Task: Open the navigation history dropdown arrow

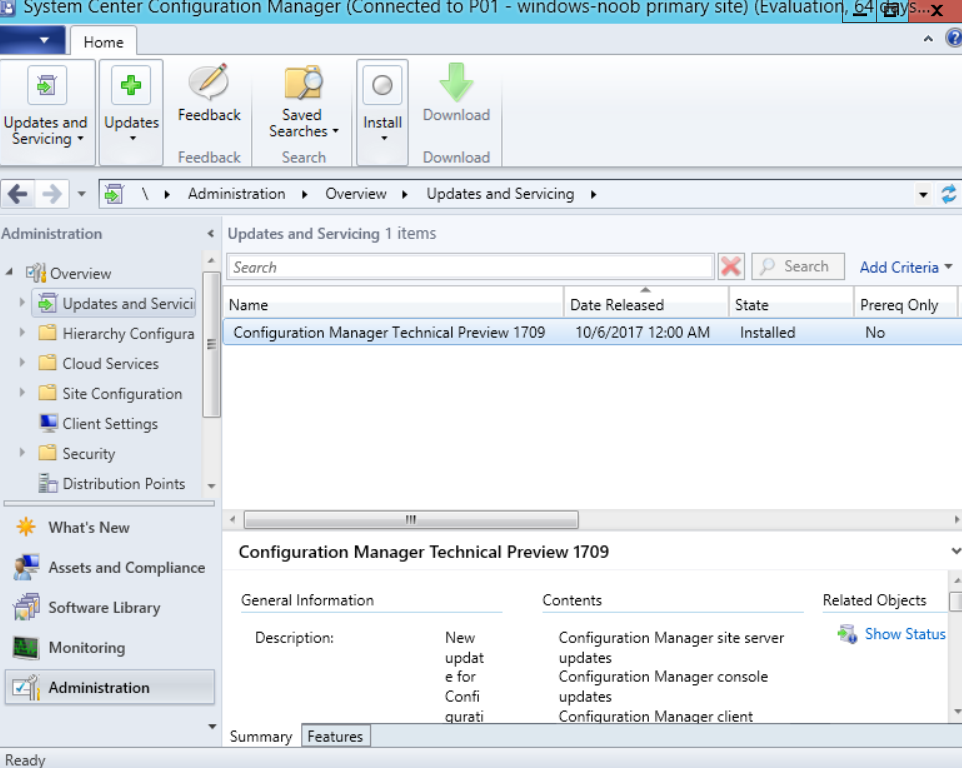Action: point(82,194)
